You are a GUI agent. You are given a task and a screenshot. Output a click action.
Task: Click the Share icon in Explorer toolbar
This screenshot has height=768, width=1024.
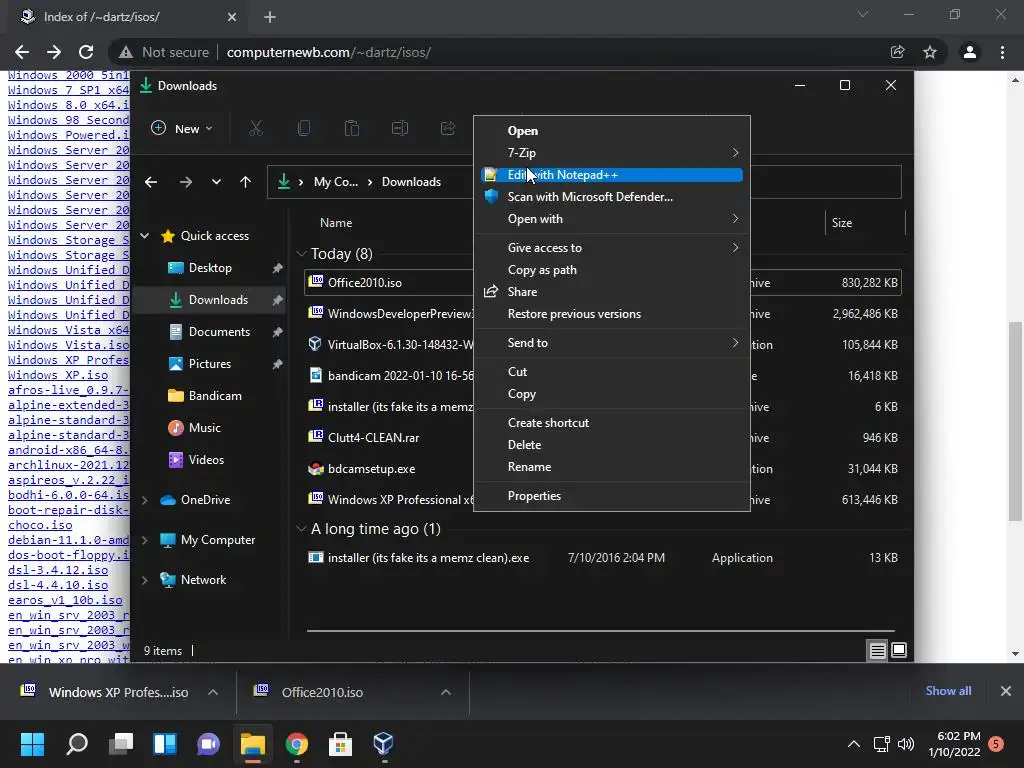[448, 129]
